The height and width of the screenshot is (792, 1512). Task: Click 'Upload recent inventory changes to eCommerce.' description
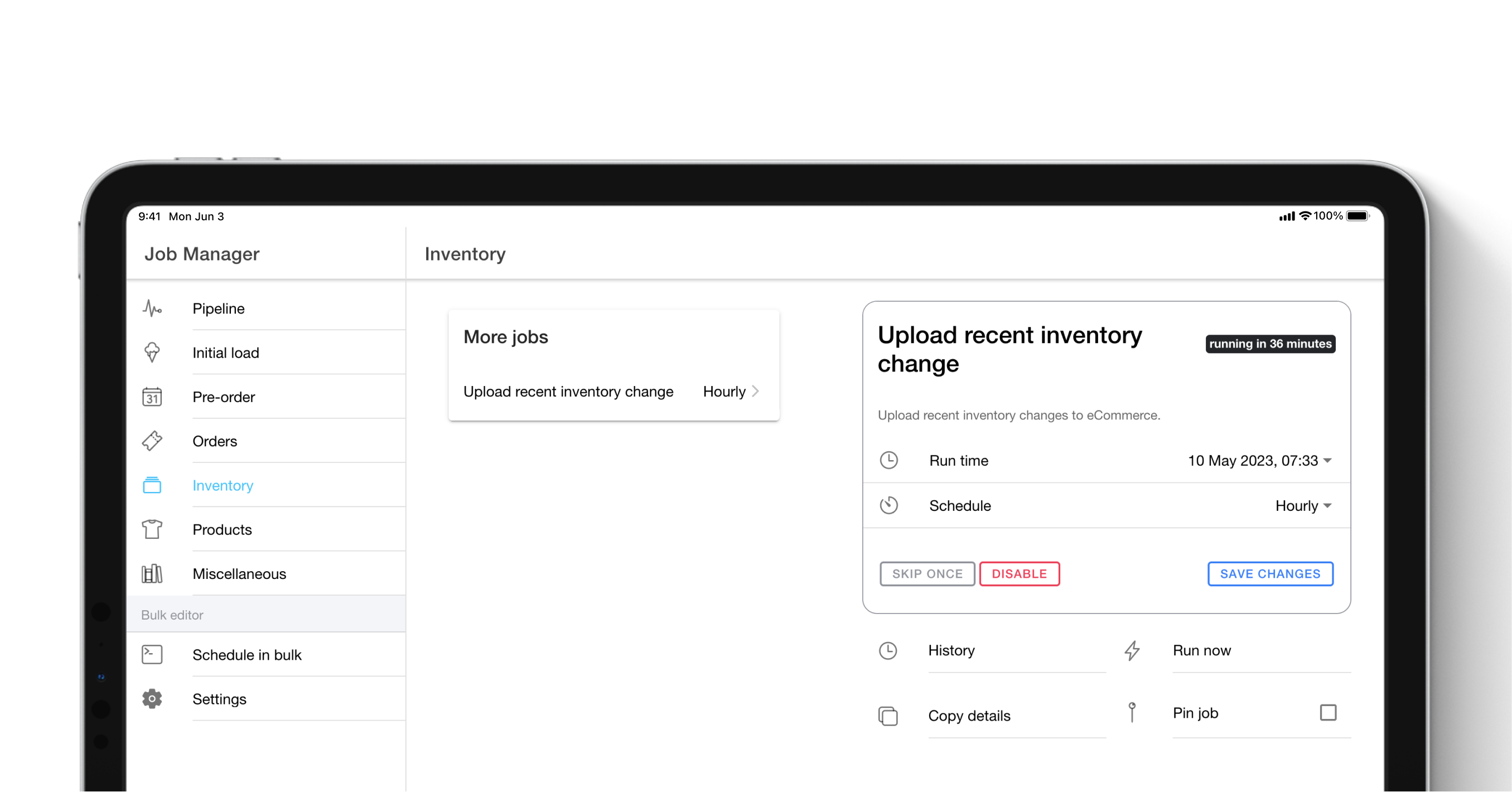(1019, 415)
